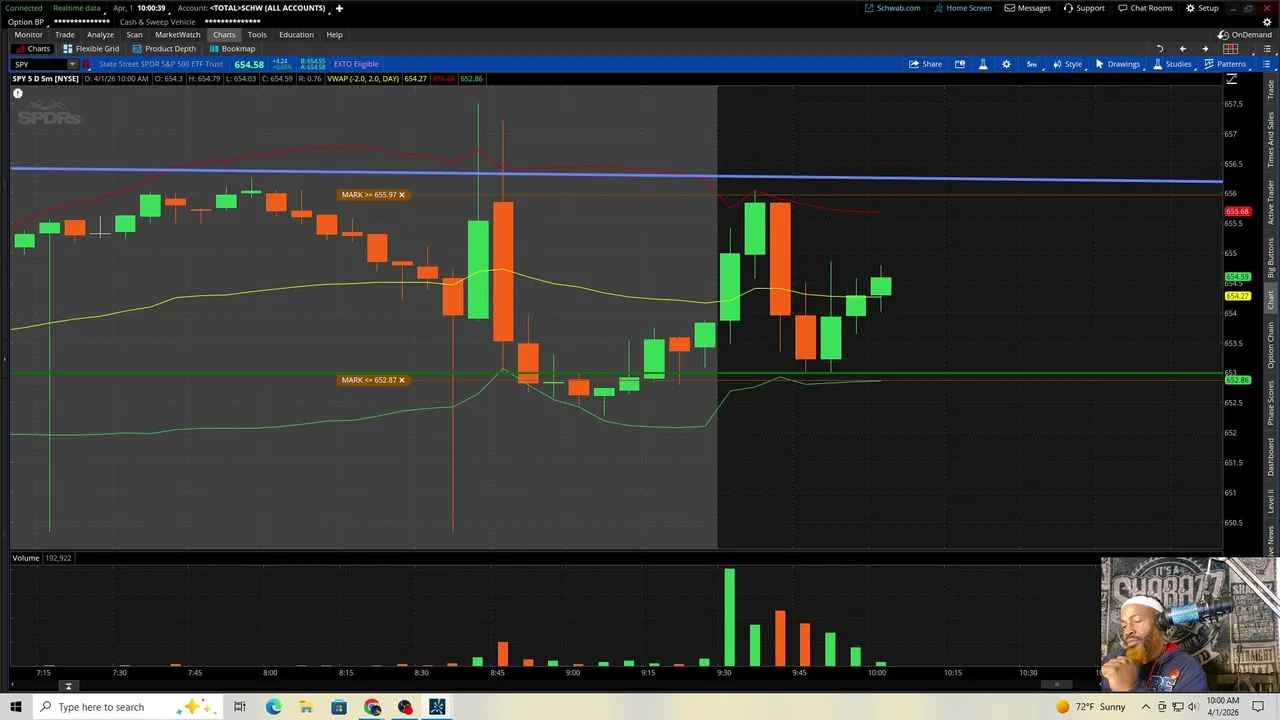1280x720 pixels.
Task: Open chart settings gear icon
Action: 1006,64
